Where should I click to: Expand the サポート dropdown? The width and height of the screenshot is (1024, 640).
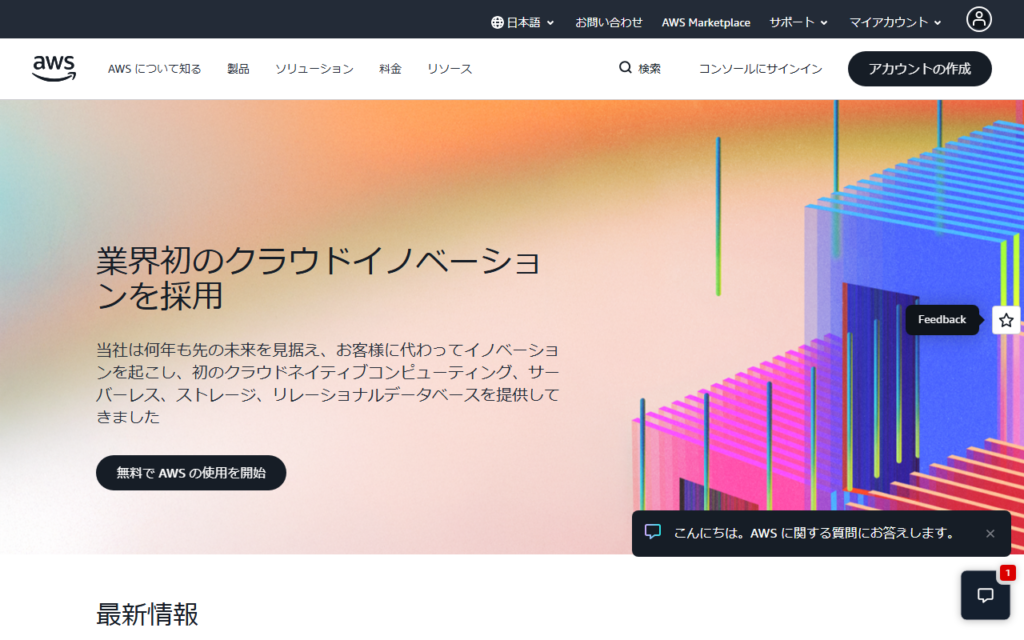798,22
